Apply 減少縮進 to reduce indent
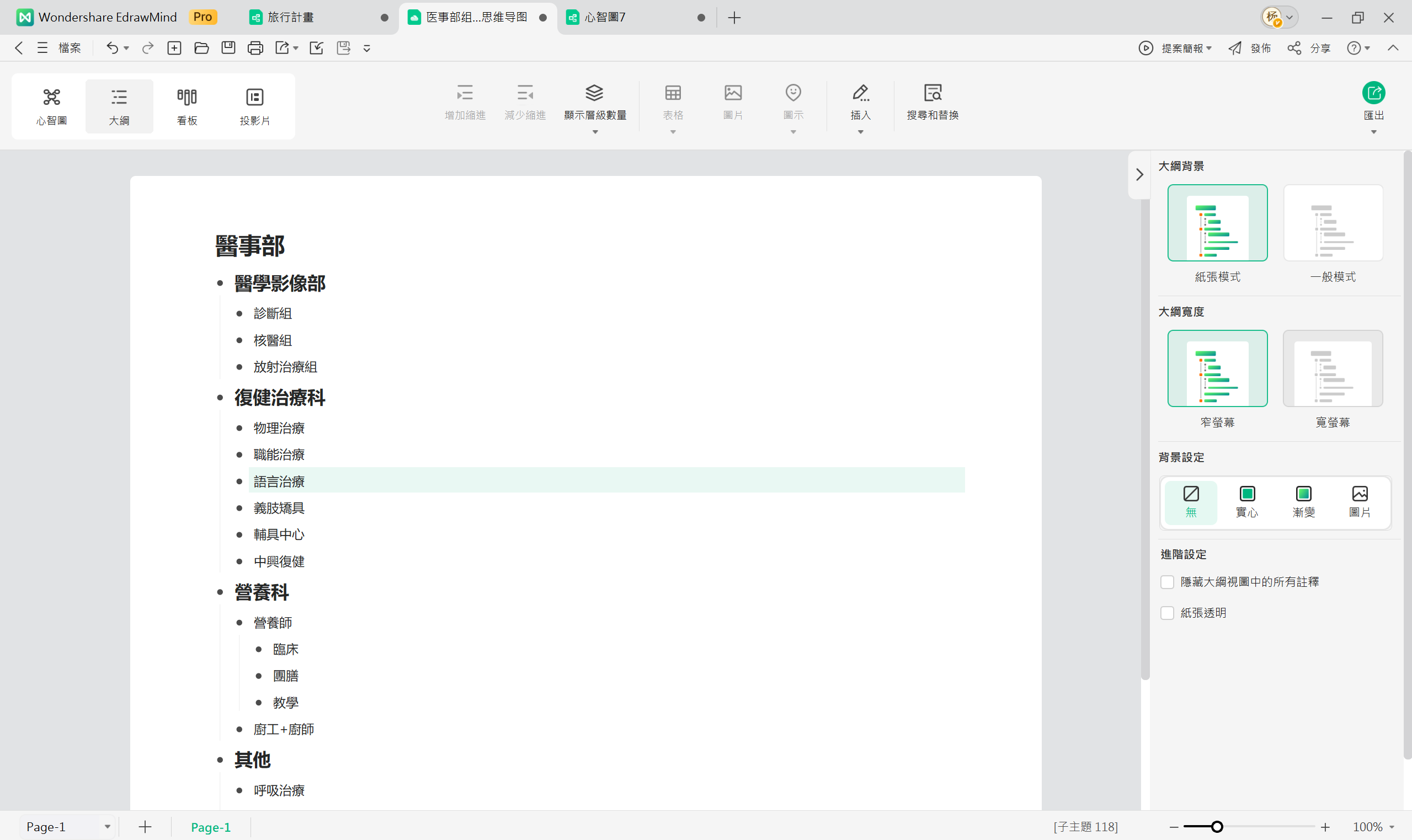 pyautogui.click(x=525, y=102)
